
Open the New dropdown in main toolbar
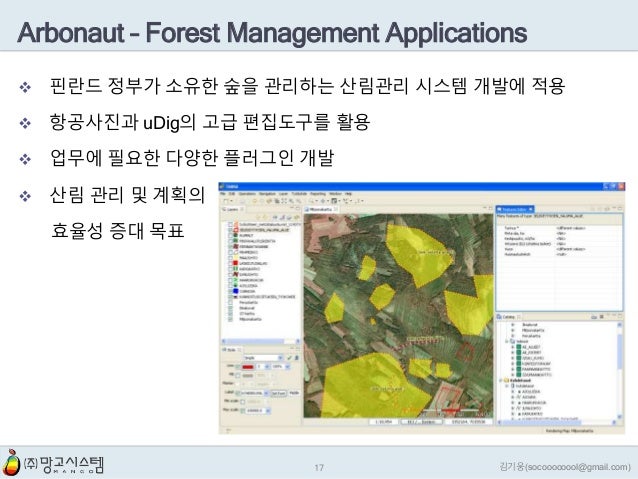(232, 201)
